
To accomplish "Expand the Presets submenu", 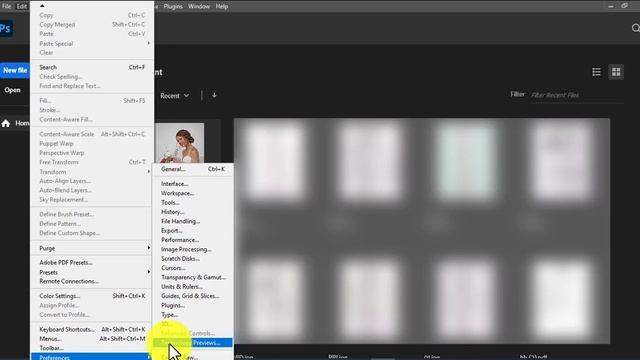I will (x=92, y=272).
